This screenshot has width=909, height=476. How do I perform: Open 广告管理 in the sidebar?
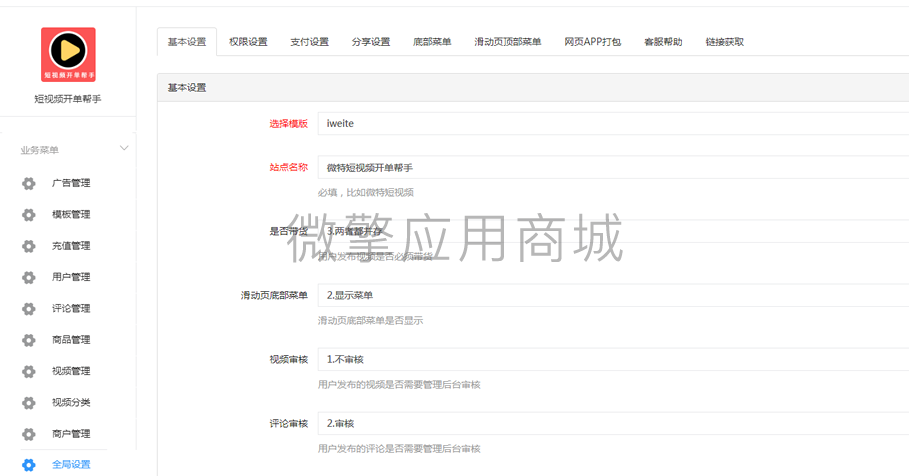tap(71, 183)
